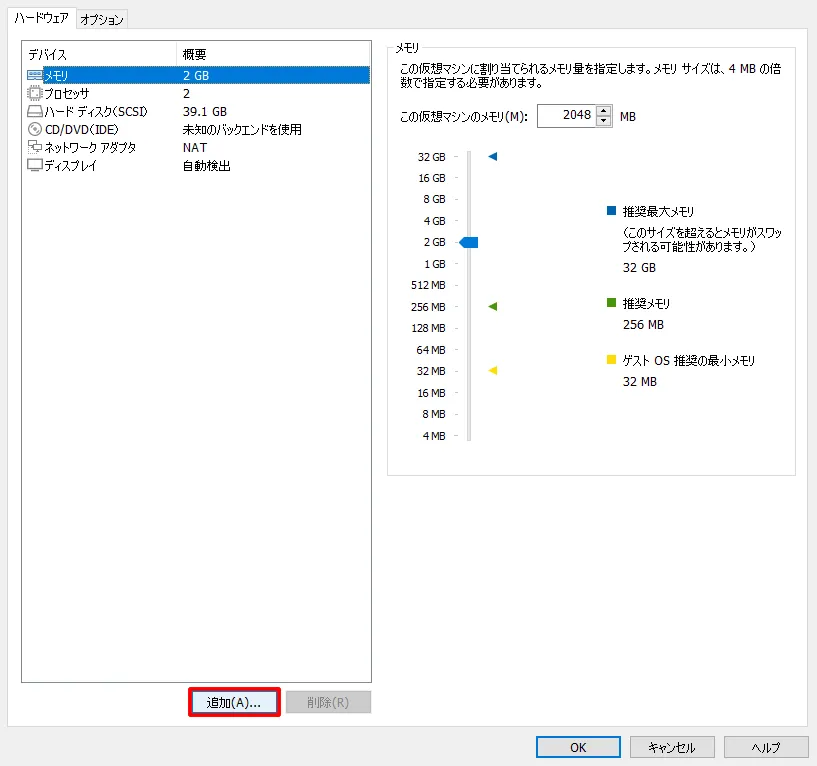Viewport: 817px width, 766px height.
Task: Click the display monitor icon
Action: pos(34,165)
